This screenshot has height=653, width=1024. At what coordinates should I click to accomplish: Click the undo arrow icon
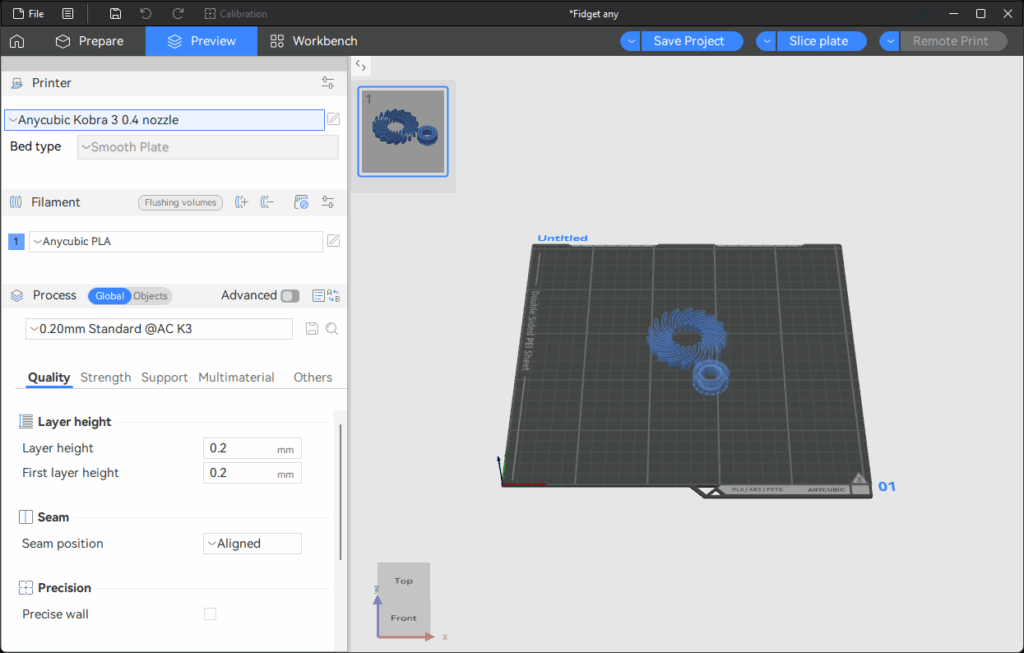click(146, 14)
